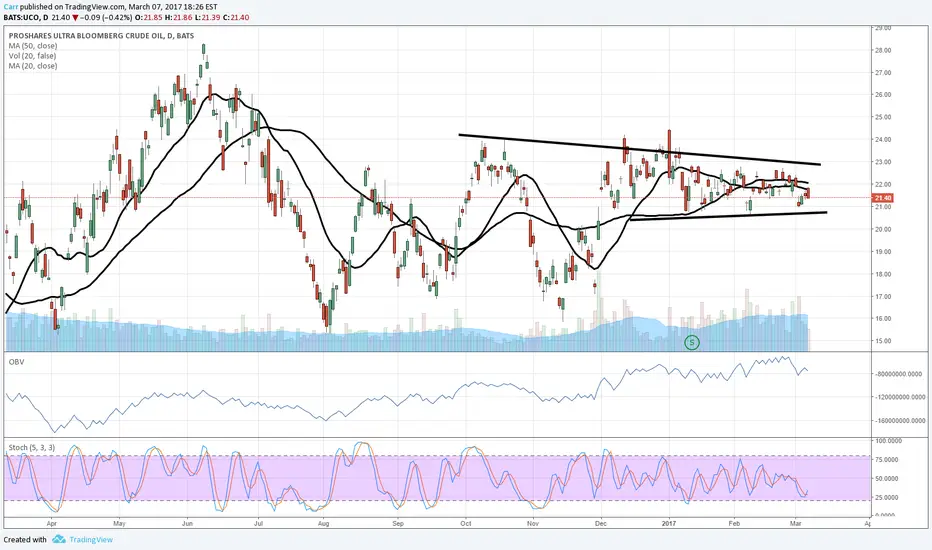932x550 pixels.
Task: Click the OBV indicator label
Action: [16, 362]
